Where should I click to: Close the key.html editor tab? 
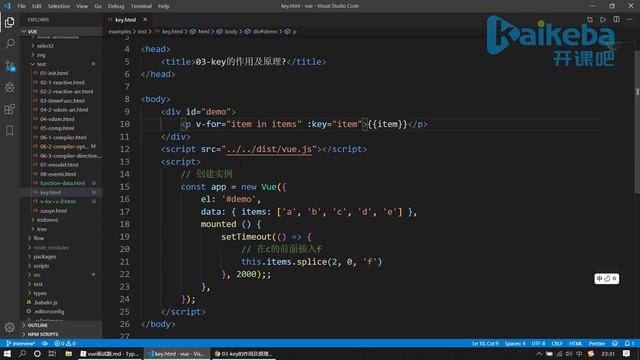point(145,20)
